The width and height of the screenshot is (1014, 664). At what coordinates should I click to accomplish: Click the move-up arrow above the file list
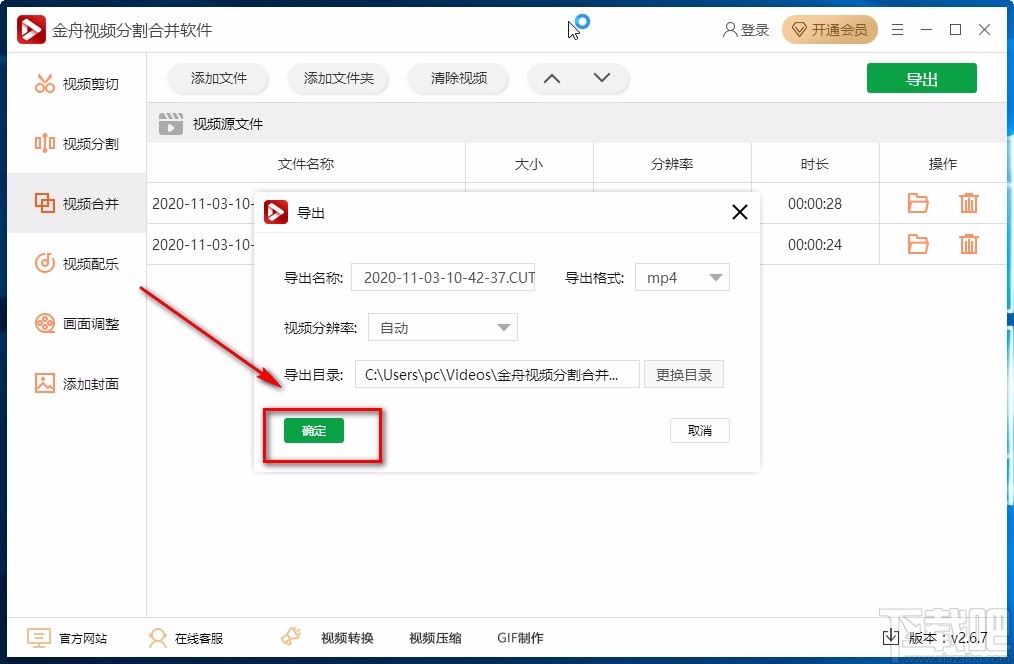551,77
